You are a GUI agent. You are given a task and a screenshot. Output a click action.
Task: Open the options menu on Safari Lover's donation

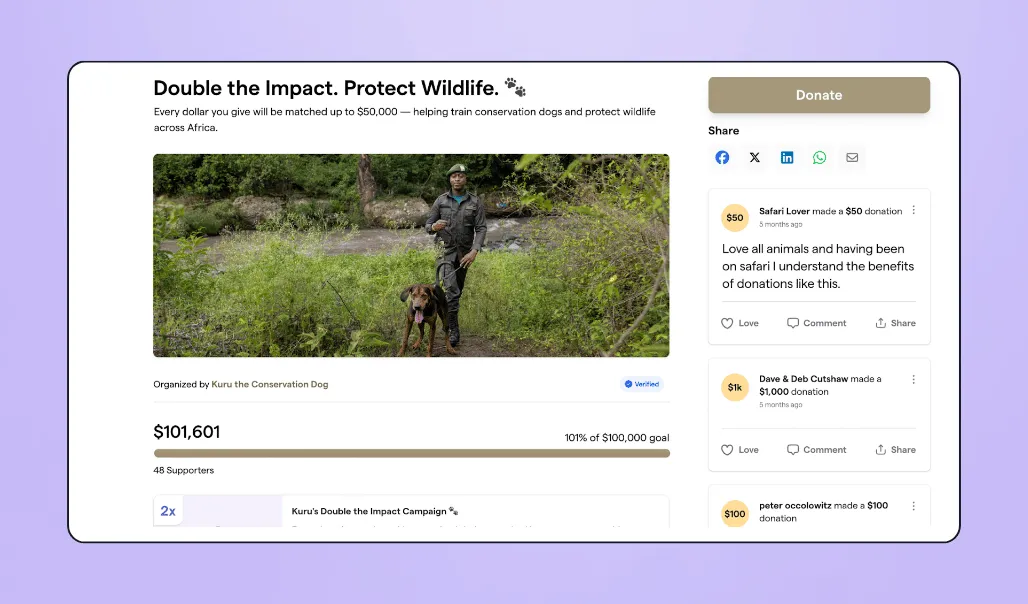913,210
